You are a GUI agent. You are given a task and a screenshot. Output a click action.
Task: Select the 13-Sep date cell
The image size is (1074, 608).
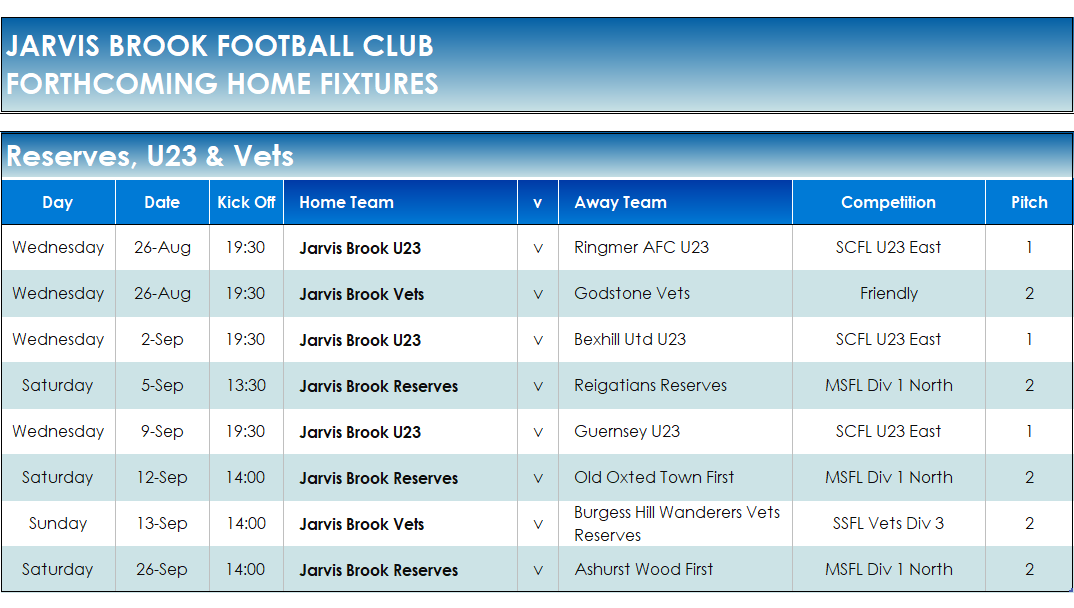point(162,523)
